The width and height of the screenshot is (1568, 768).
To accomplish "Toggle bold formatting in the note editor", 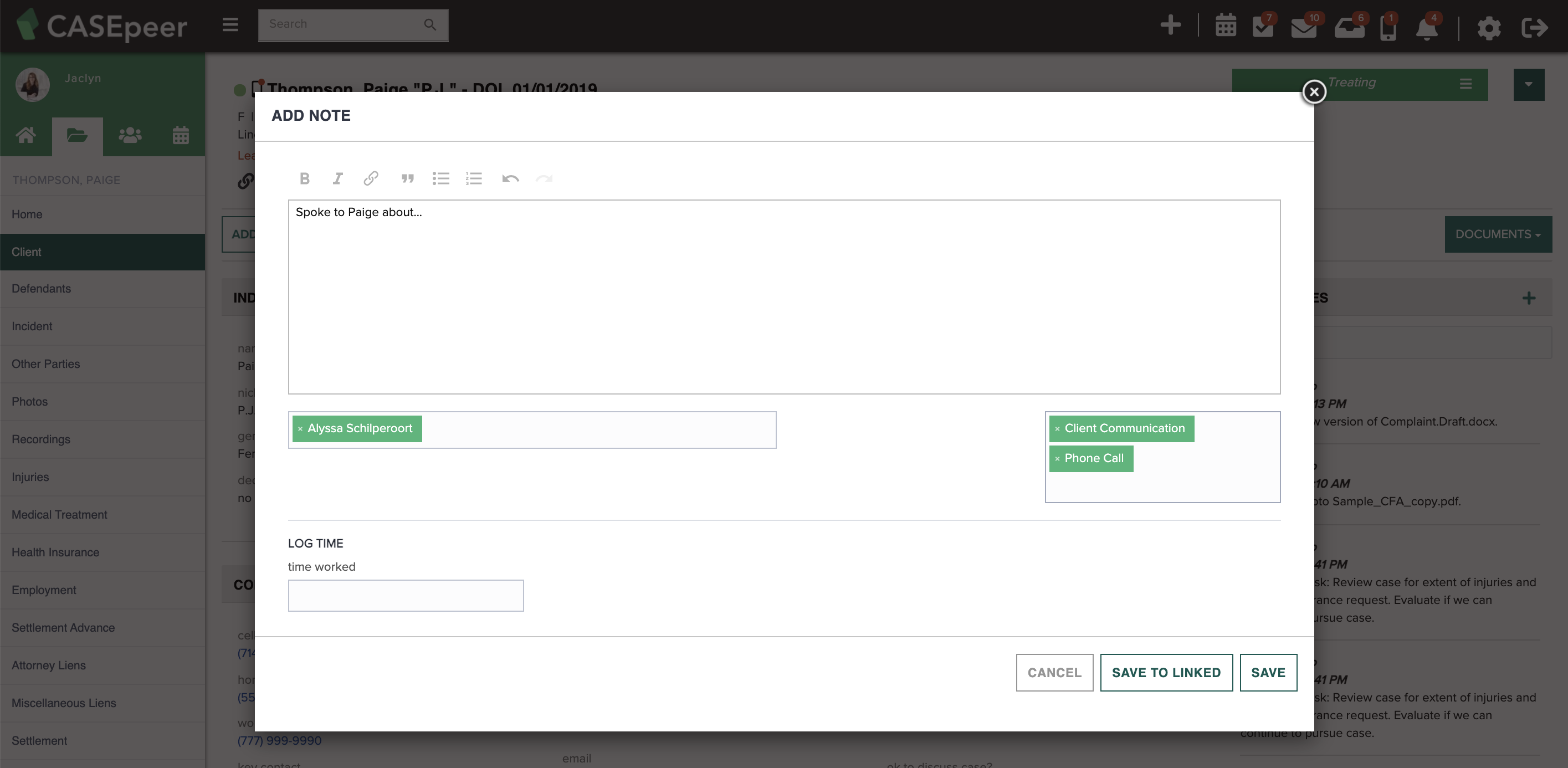I will [304, 178].
